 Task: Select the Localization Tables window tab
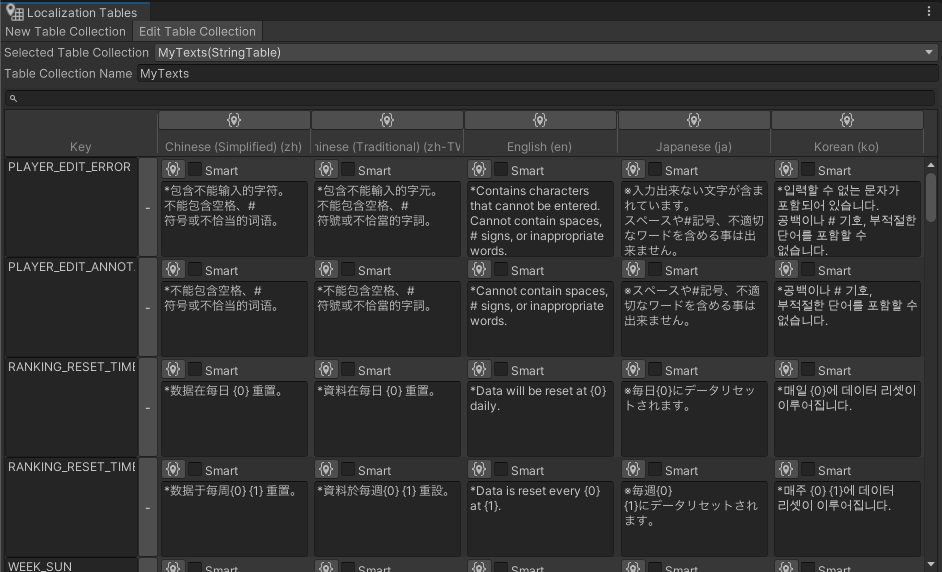(75, 12)
